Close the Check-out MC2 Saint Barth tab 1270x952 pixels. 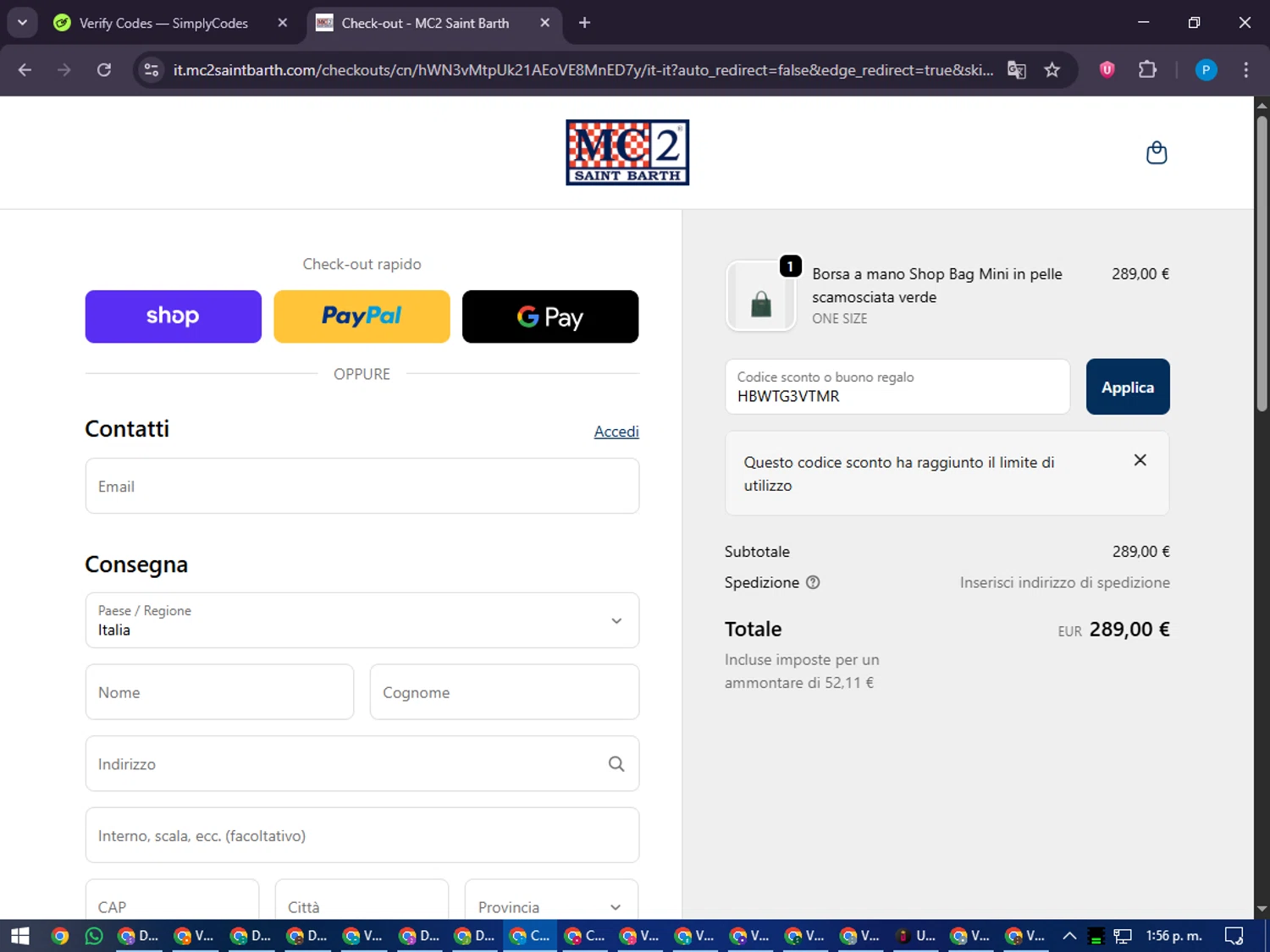click(x=545, y=23)
